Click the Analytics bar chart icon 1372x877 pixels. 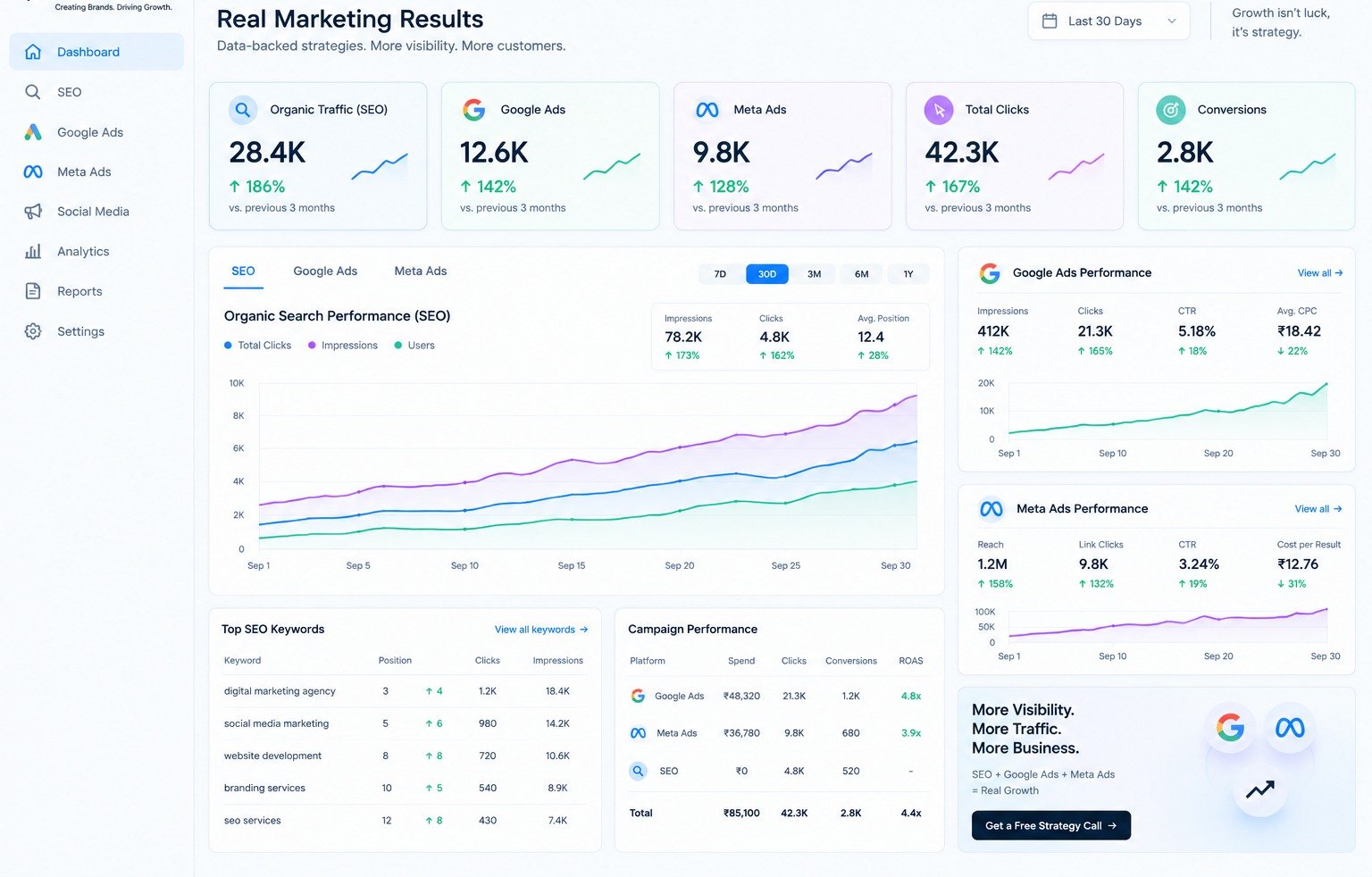33,251
